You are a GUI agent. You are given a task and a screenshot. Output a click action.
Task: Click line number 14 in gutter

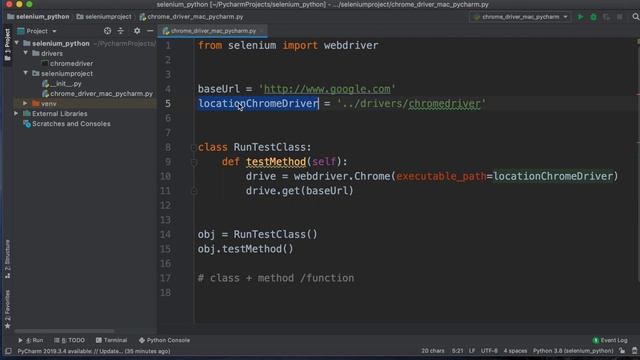165,235
